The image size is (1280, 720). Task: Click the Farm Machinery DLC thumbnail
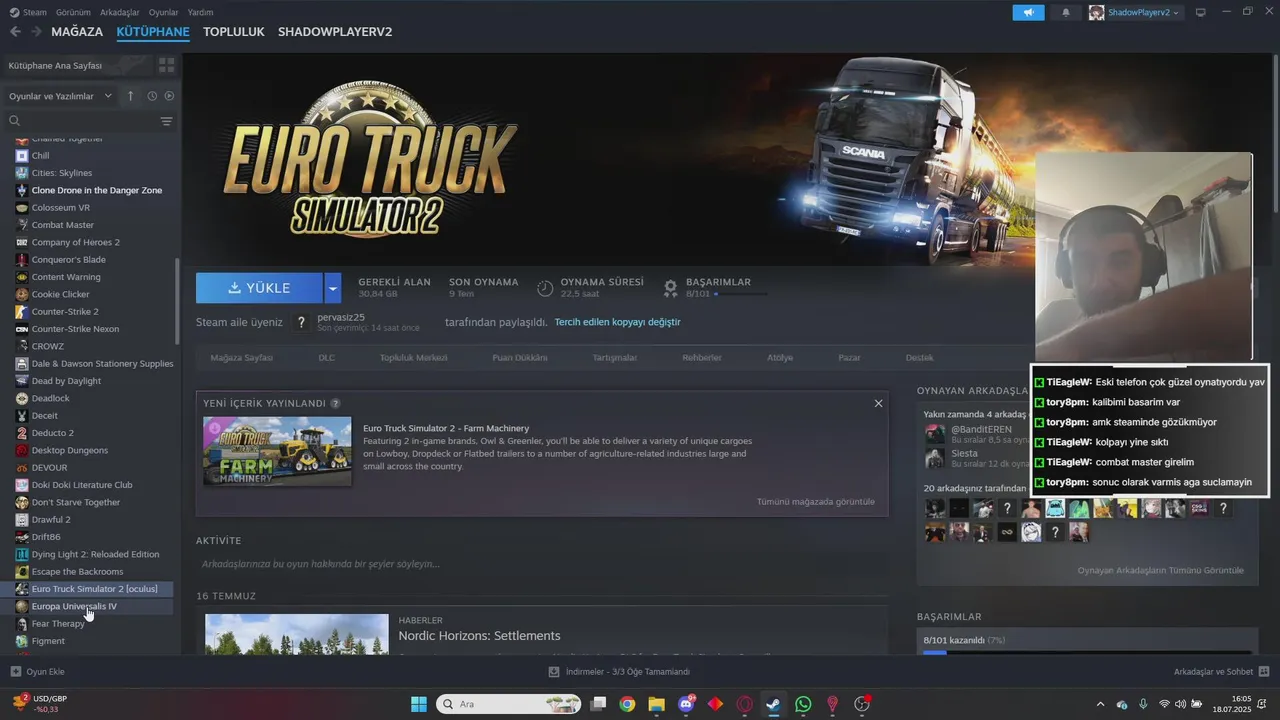point(277,451)
